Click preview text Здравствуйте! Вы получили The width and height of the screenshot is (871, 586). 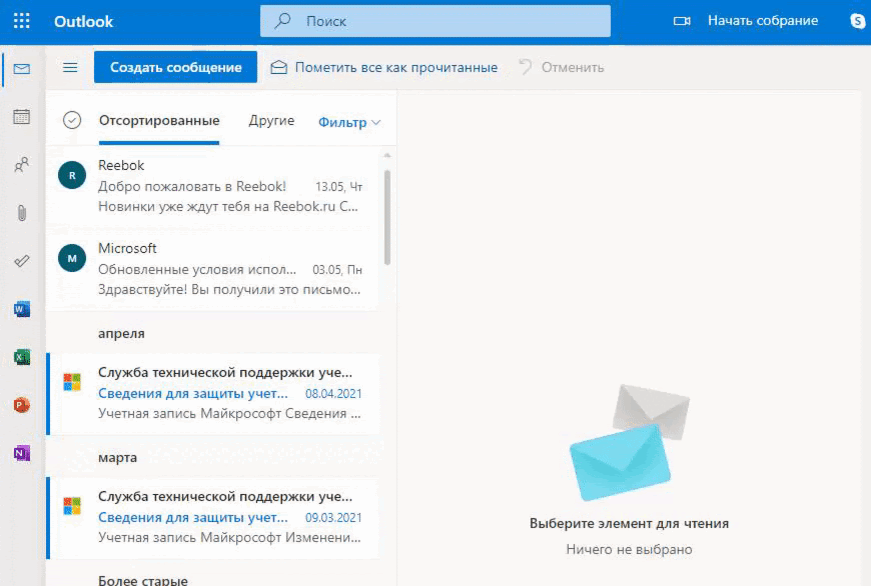(229, 289)
